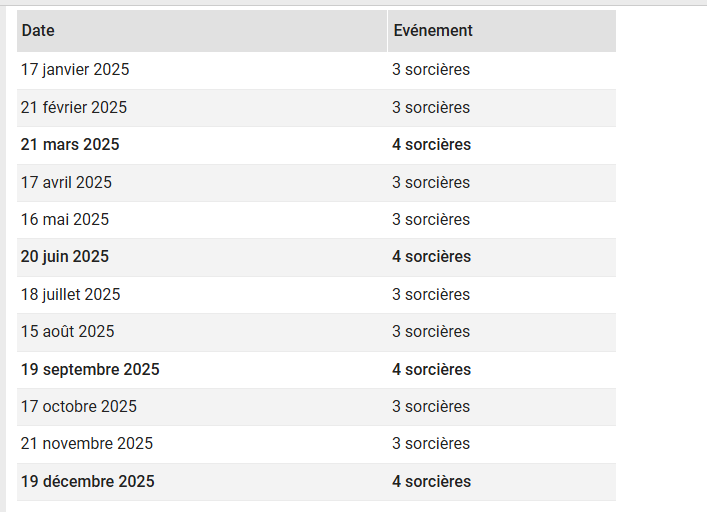Viewport: 707px width, 512px height.
Task: Click the bold 21 mars 2025 date
Action: pyautogui.click(x=70, y=145)
